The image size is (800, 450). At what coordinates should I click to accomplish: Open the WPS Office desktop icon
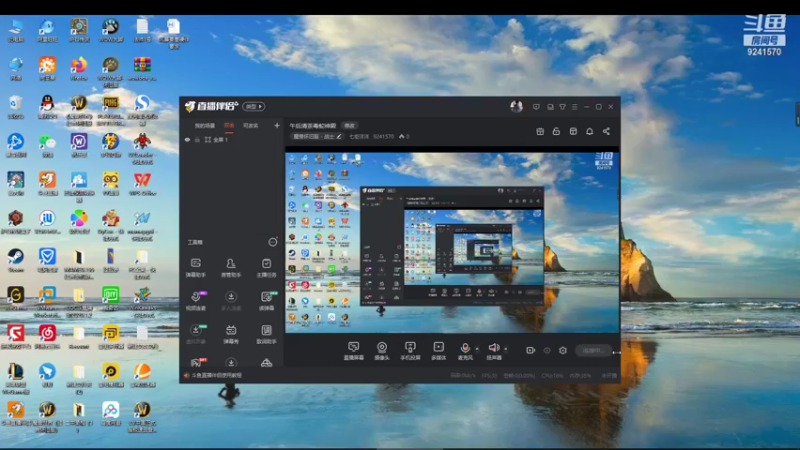(x=142, y=184)
